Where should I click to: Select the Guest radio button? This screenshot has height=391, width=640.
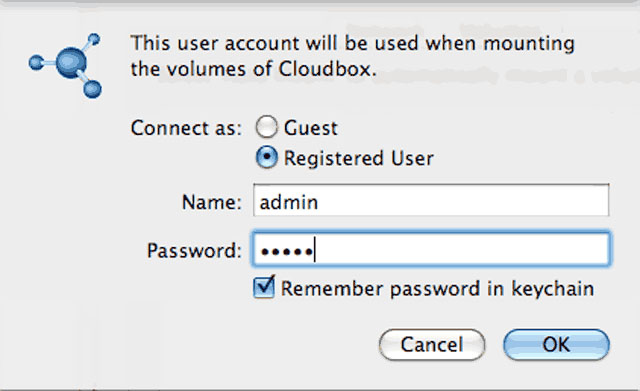point(267,127)
